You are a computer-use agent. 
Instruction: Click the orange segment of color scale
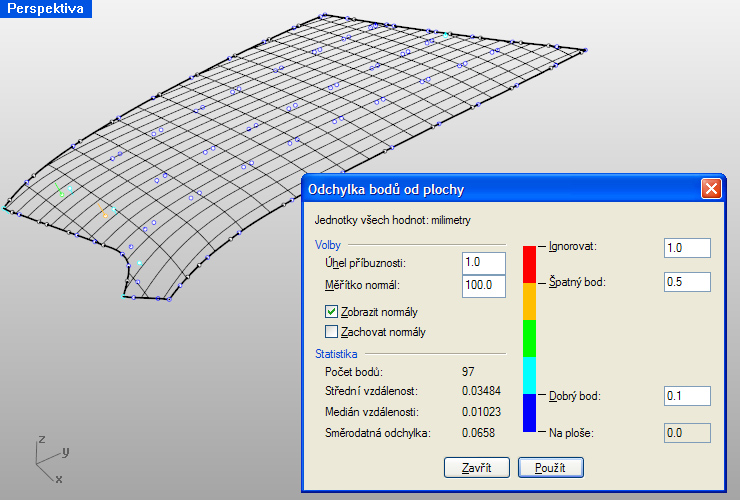point(530,302)
